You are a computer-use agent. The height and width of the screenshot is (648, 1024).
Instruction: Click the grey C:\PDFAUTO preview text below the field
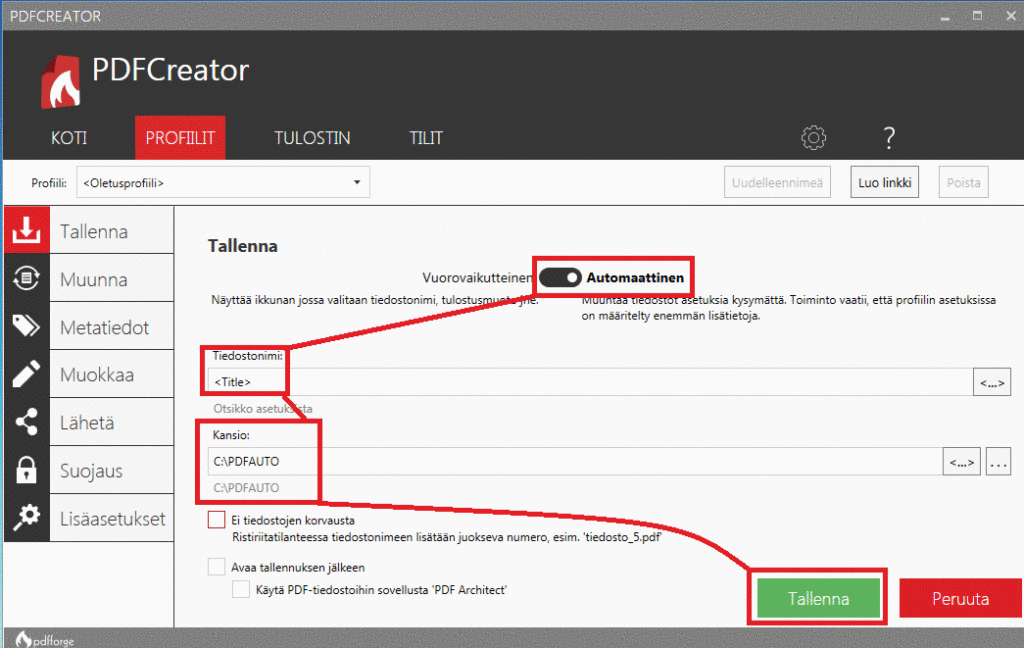click(x=246, y=488)
